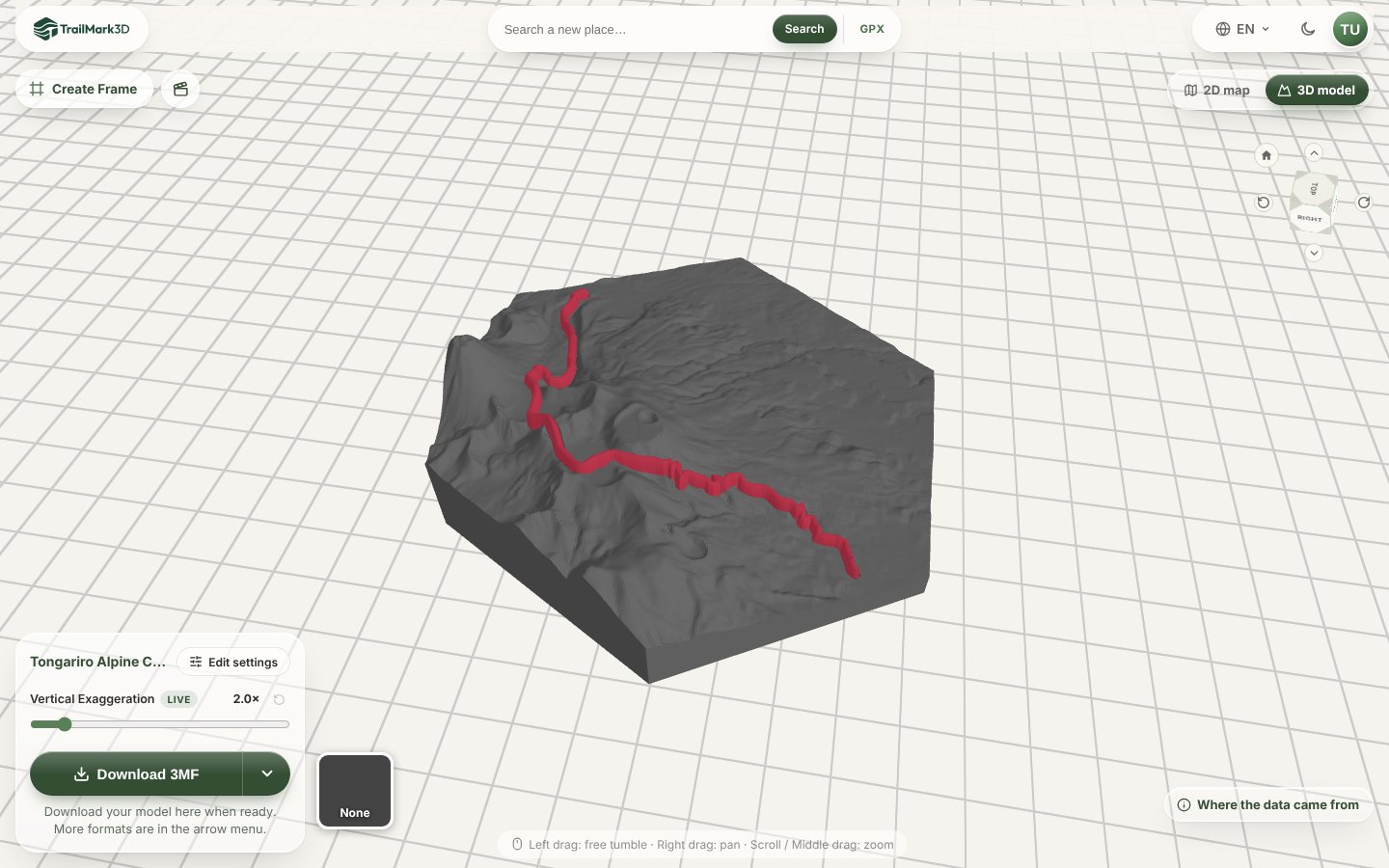
Task: Switch to the 2D map tab
Action: click(1217, 90)
